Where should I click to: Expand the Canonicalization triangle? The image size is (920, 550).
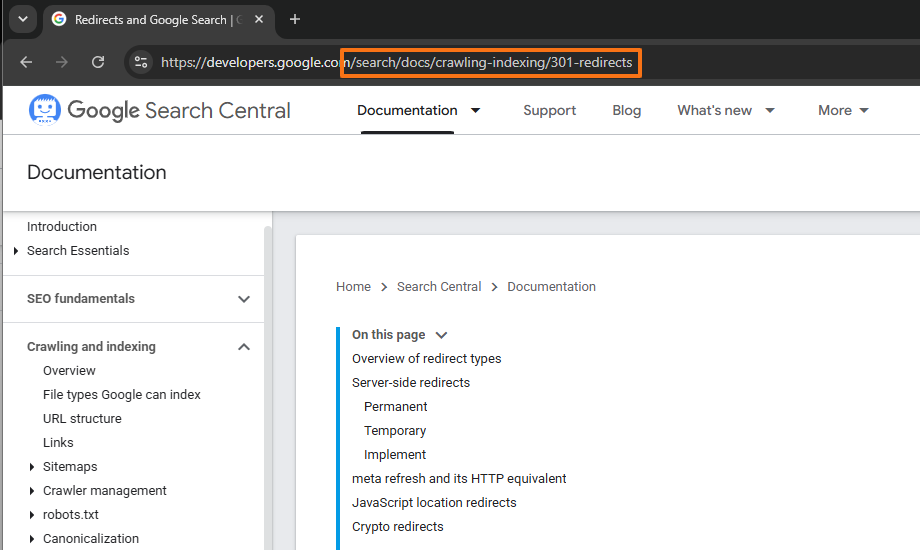pos(32,539)
